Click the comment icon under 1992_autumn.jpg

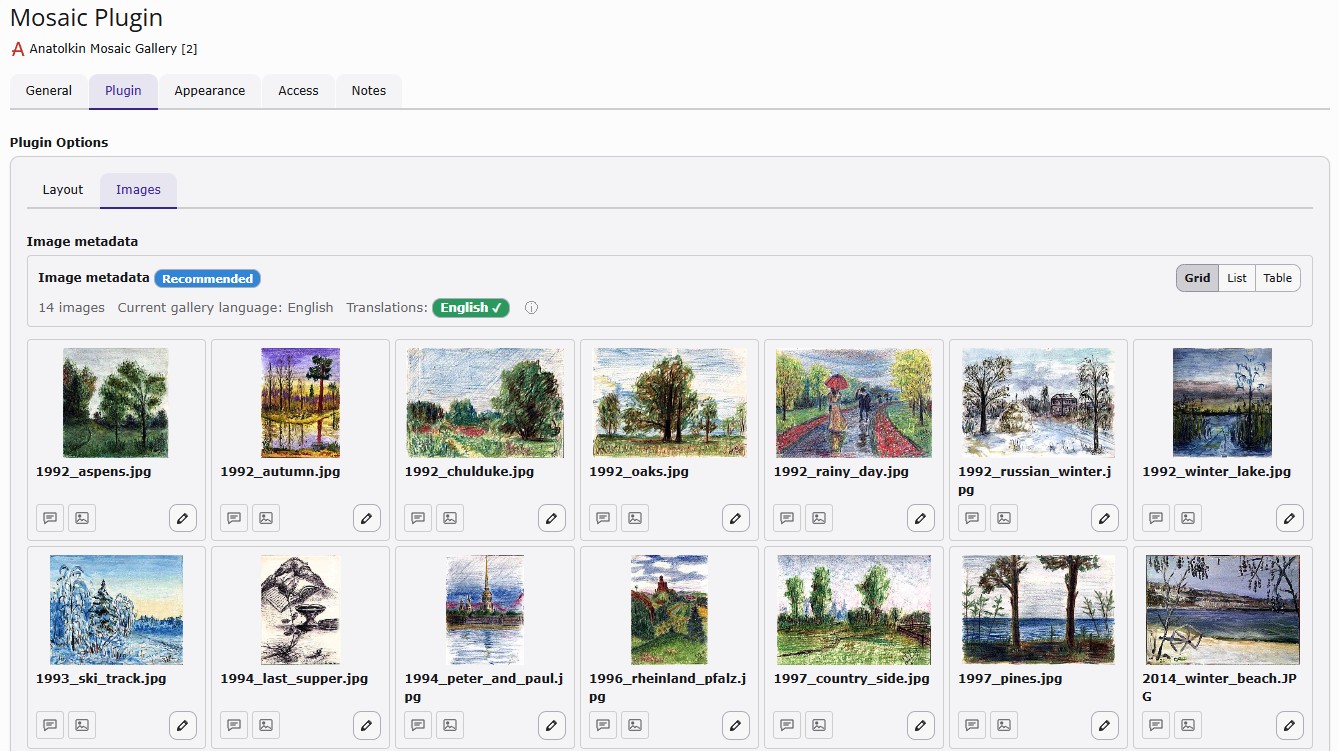point(234,518)
